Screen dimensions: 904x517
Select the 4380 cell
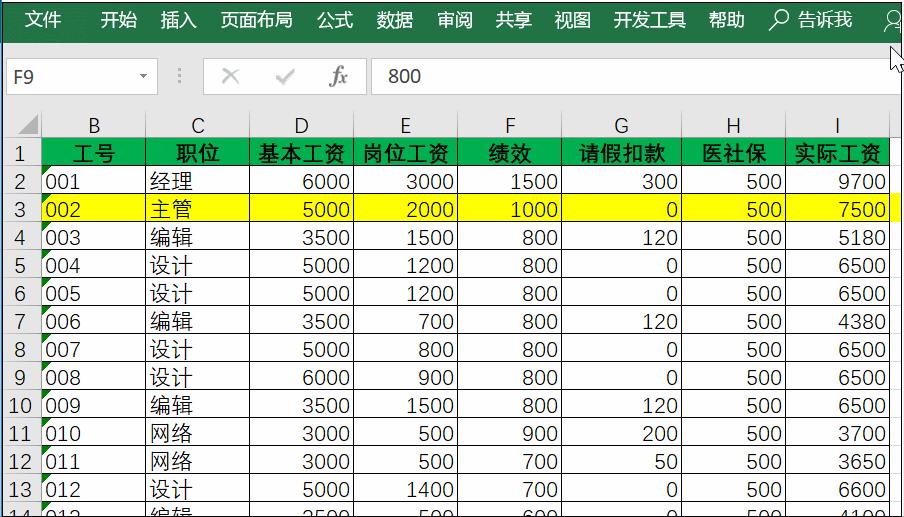click(837, 321)
